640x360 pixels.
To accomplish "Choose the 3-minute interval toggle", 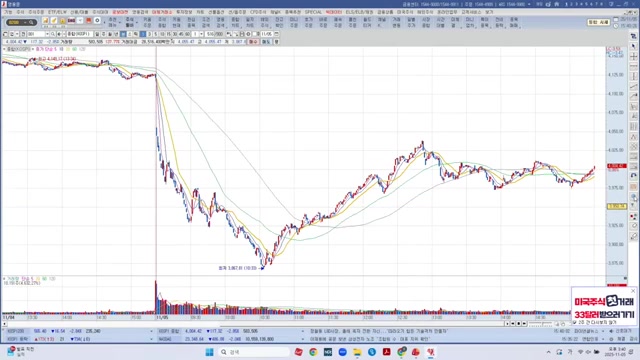I will coord(150,34).
